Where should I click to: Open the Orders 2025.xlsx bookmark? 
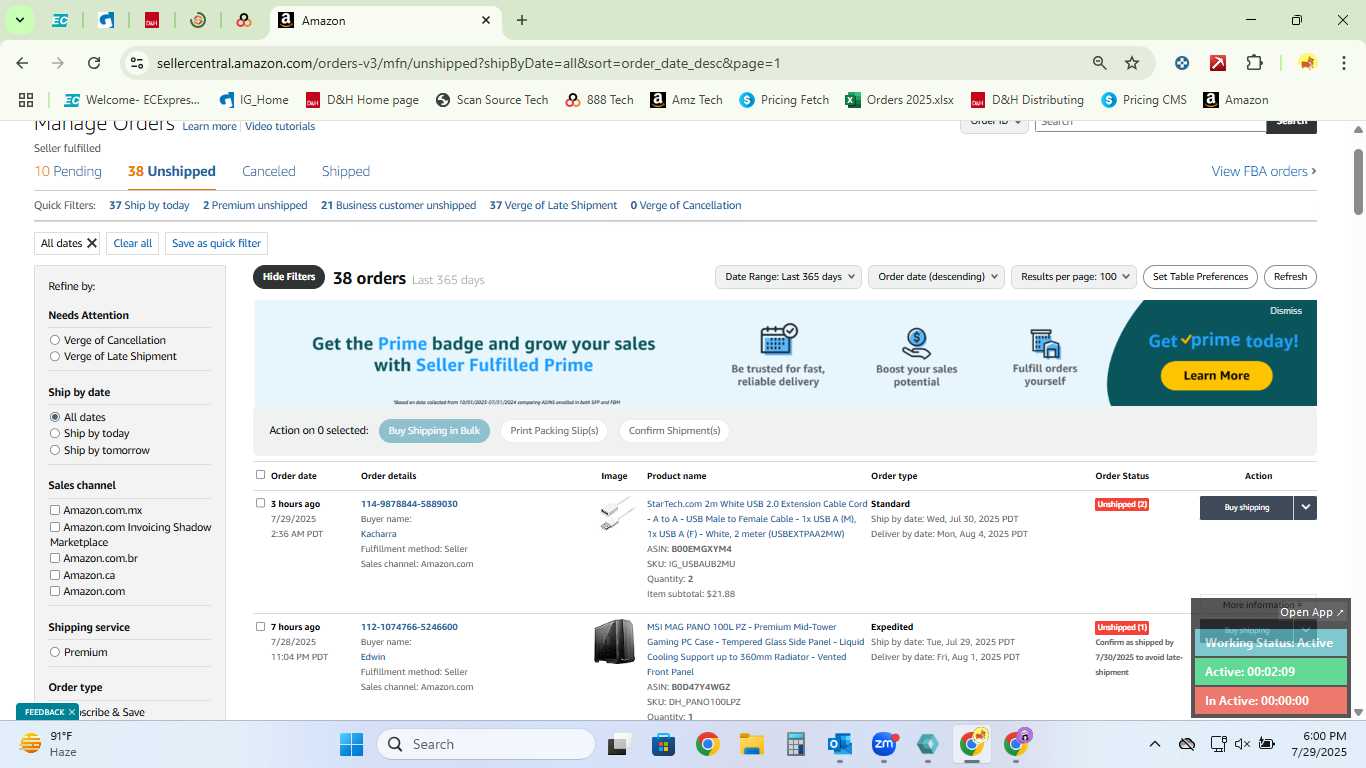[899, 100]
